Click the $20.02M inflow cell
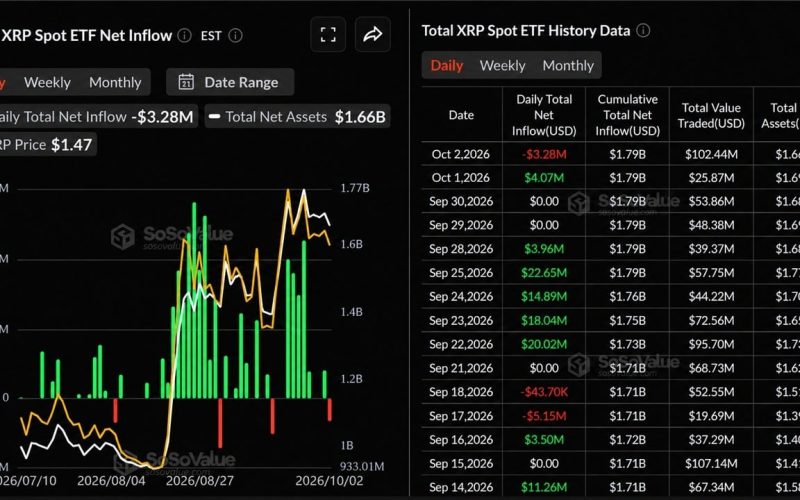800x500 pixels. 544,344
